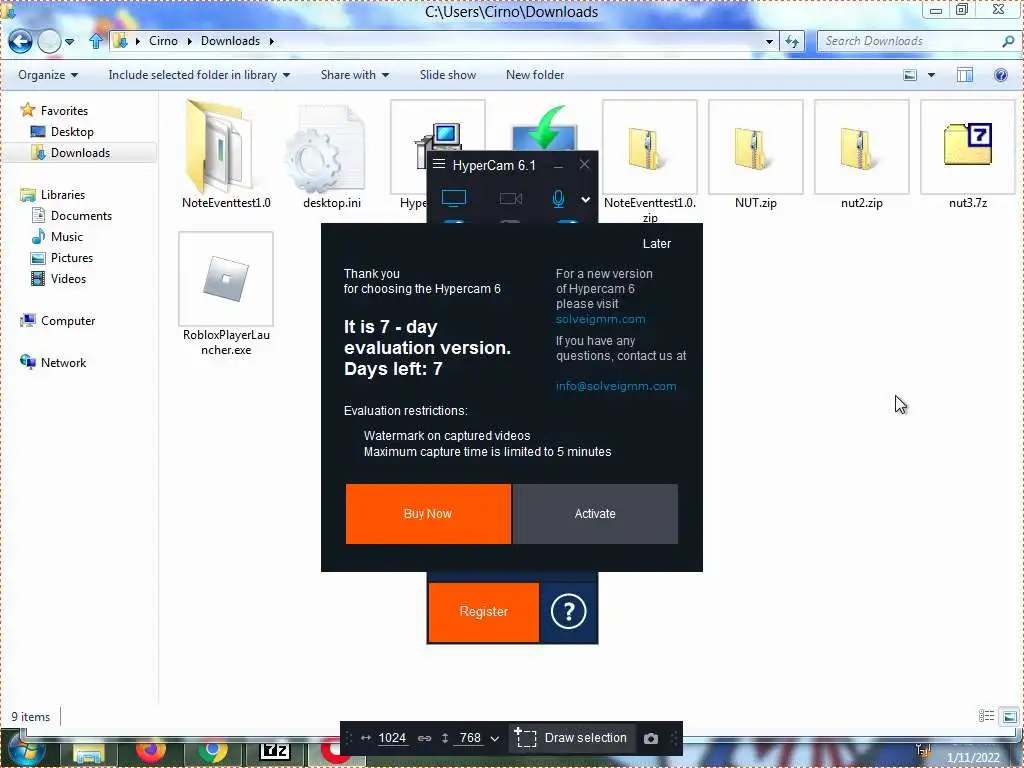Select Network in the navigation pane
This screenshot has height=768, width=1024.
tap(63, 362)
